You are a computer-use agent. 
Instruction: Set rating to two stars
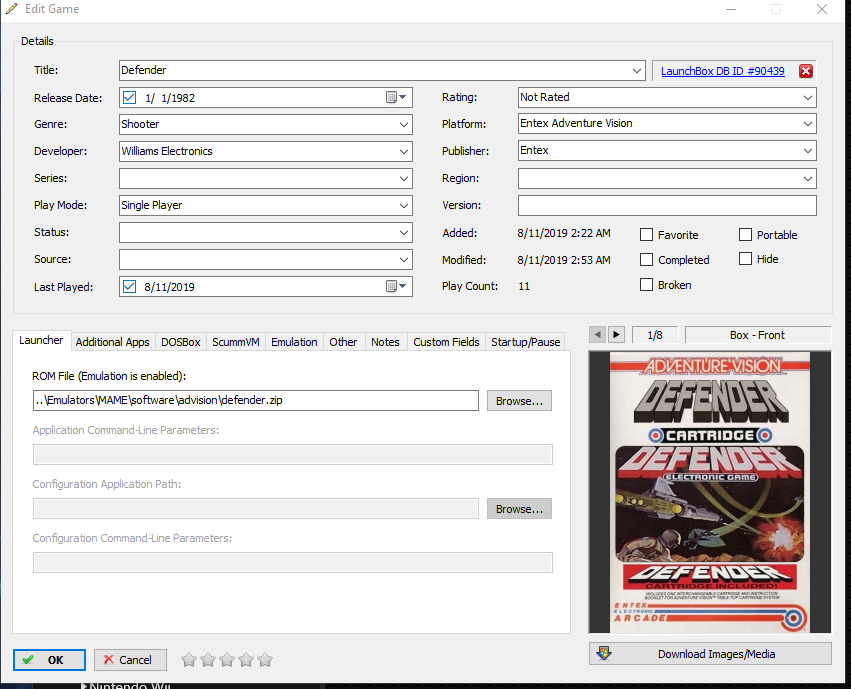point(208,660)
